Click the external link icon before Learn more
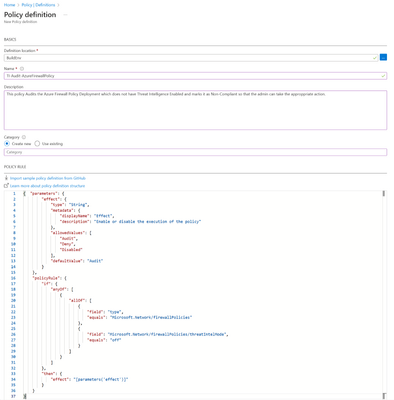 (6, 186)
